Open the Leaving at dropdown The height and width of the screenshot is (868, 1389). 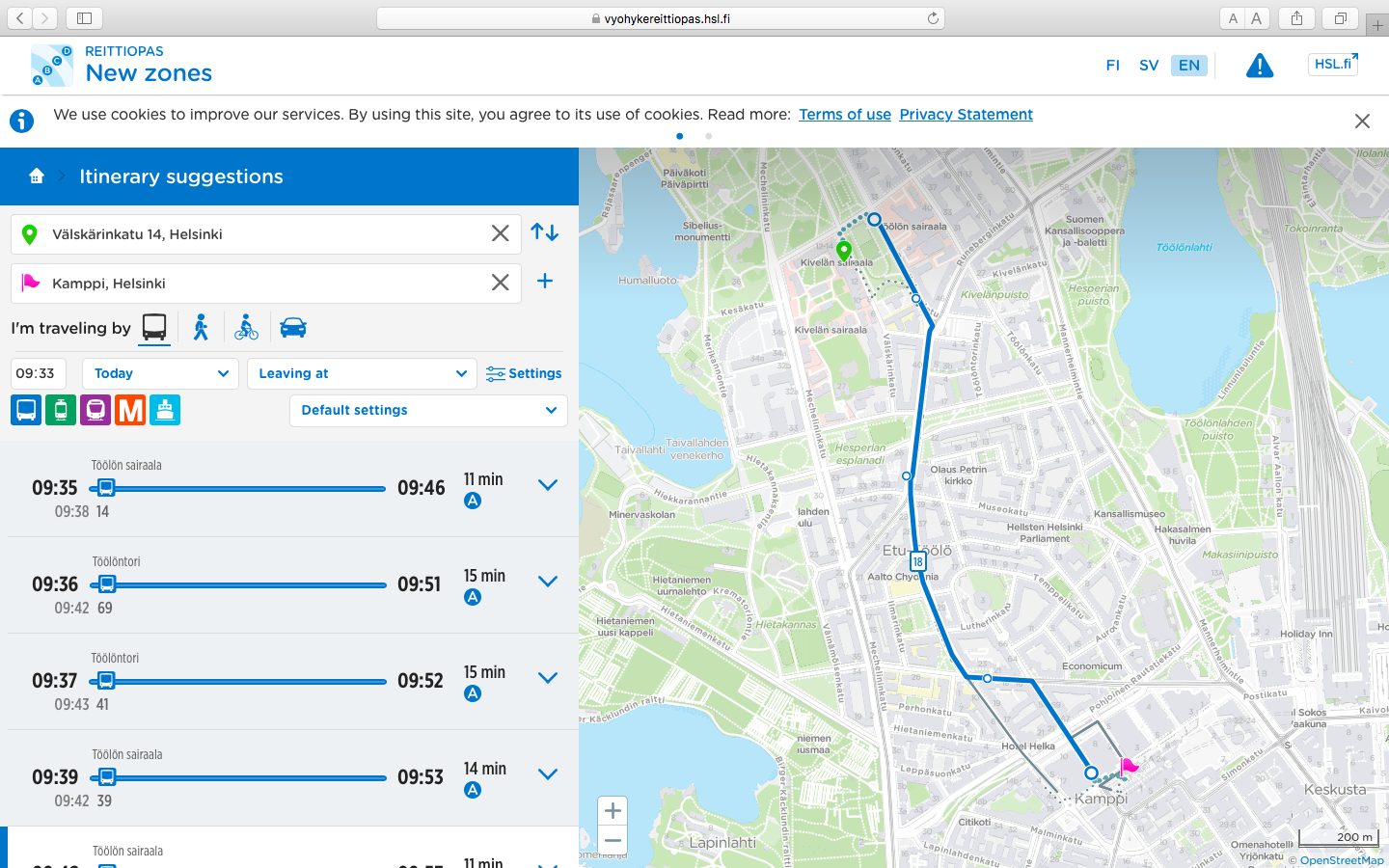[x=362, y=373]
